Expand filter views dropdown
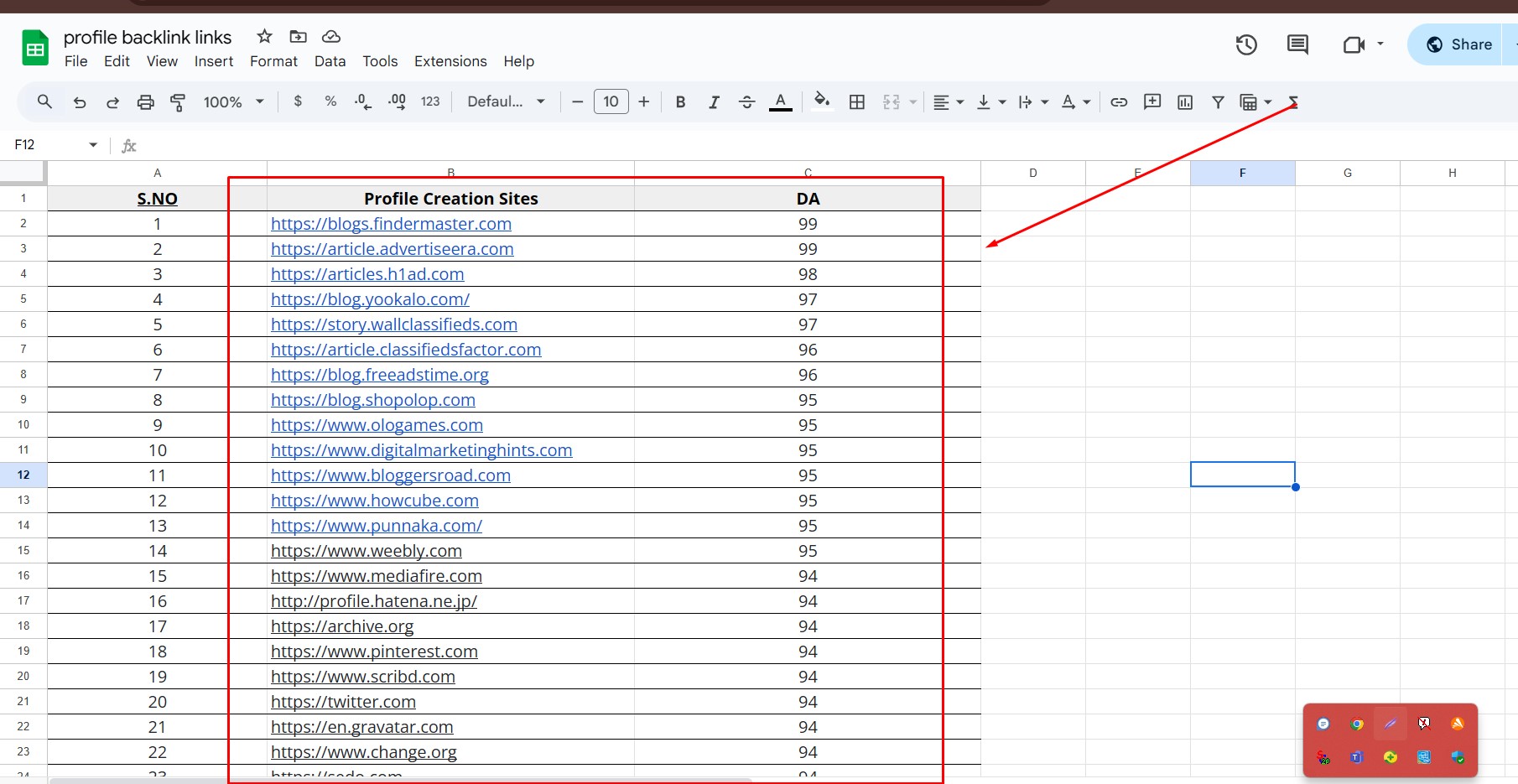1518x784 pixels. [x=1268, y=102]
